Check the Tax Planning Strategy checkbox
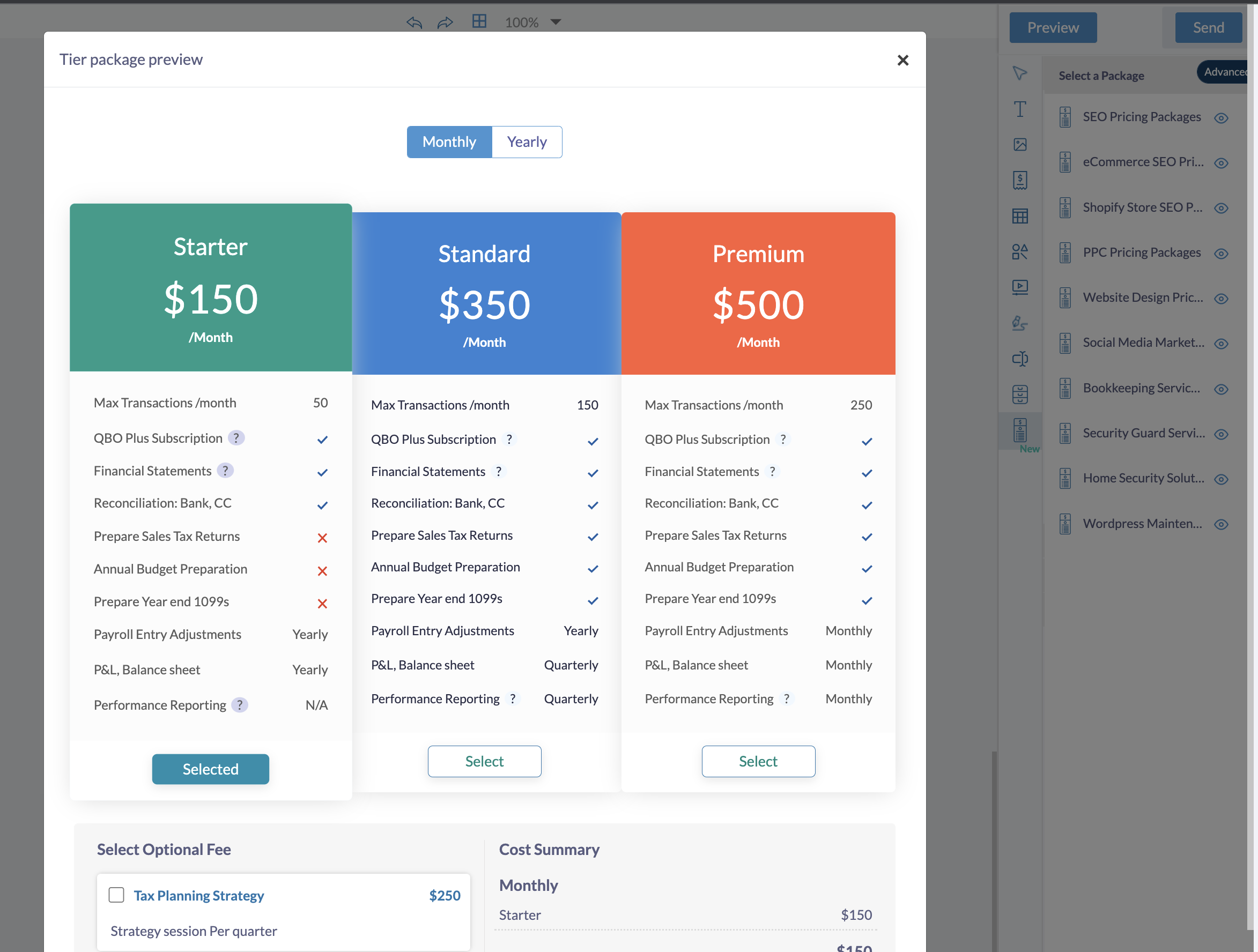 (x=116, y=895)
